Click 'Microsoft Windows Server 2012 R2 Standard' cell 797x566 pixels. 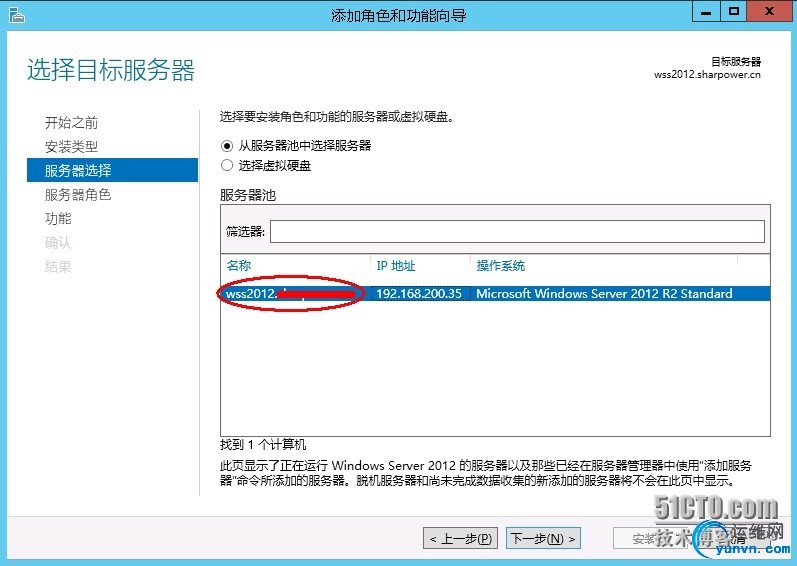pos(604,294)
